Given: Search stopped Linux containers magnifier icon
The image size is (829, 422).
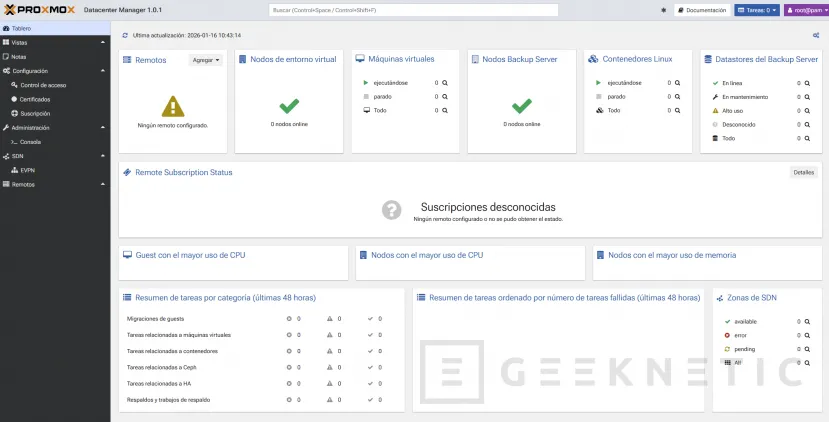Looking at the screenshot, I should click(x=677, y=97).
